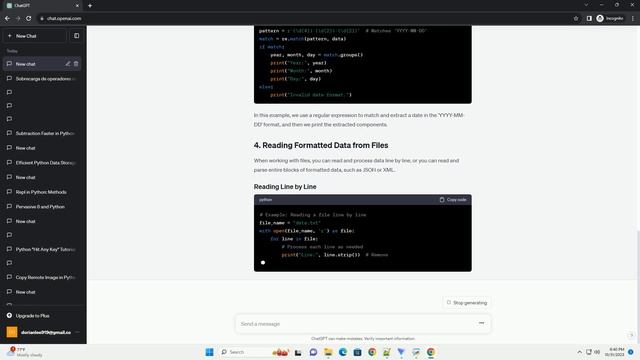Click the orange user avatar
The image size is (640, 360).
(12, 332)
